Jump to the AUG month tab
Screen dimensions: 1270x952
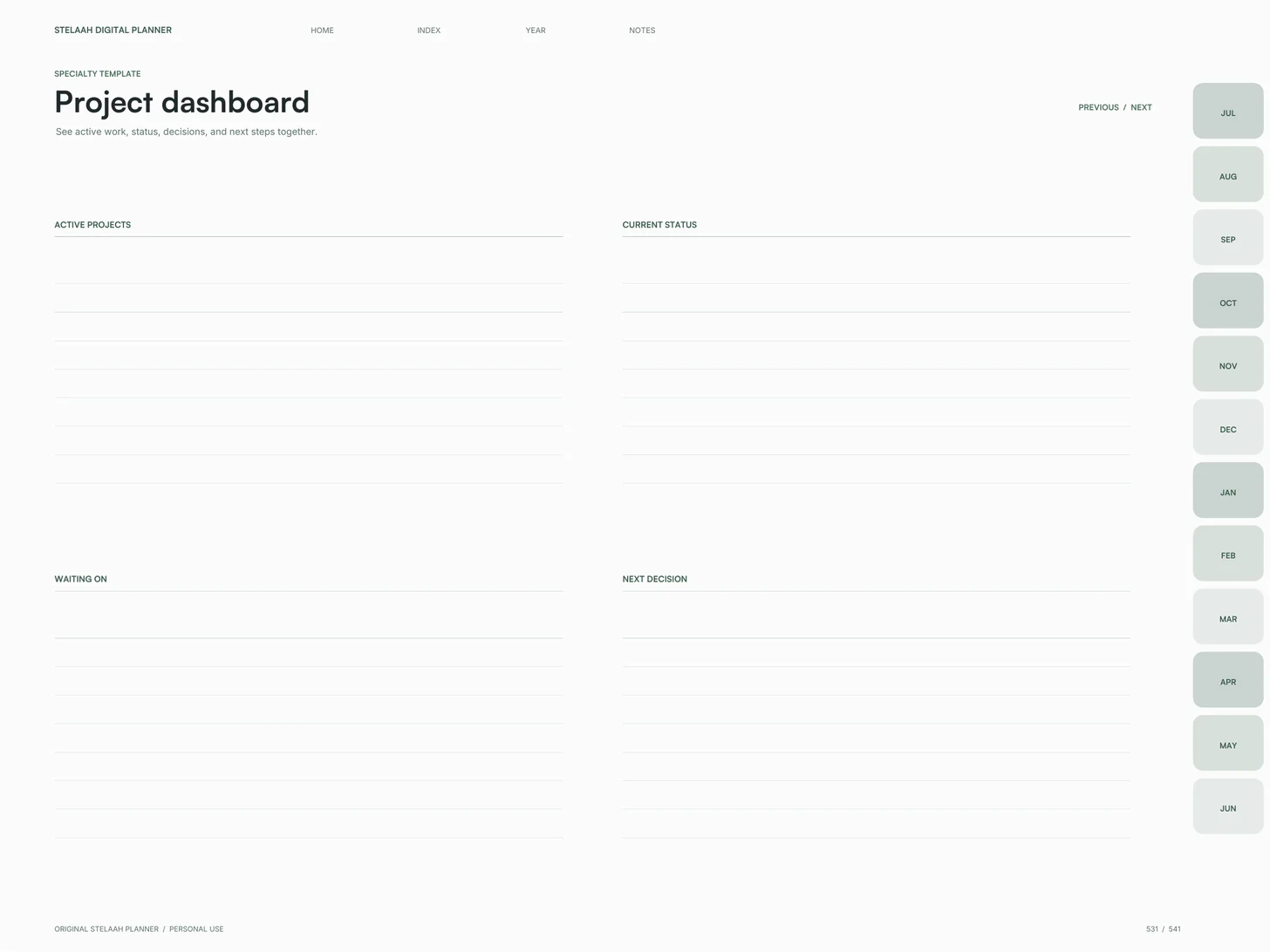[1228, 174]
